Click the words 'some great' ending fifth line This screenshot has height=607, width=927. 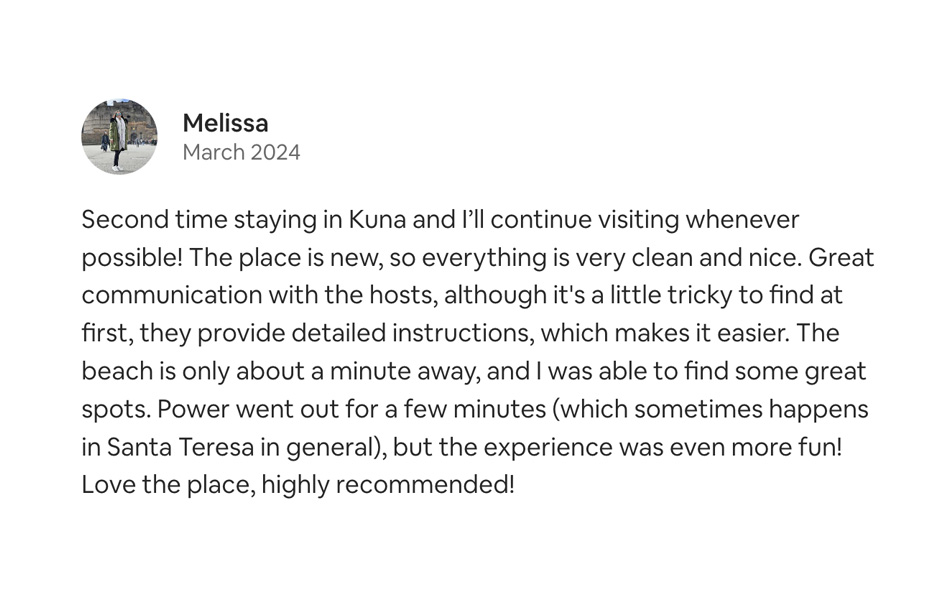pos(800,372)
